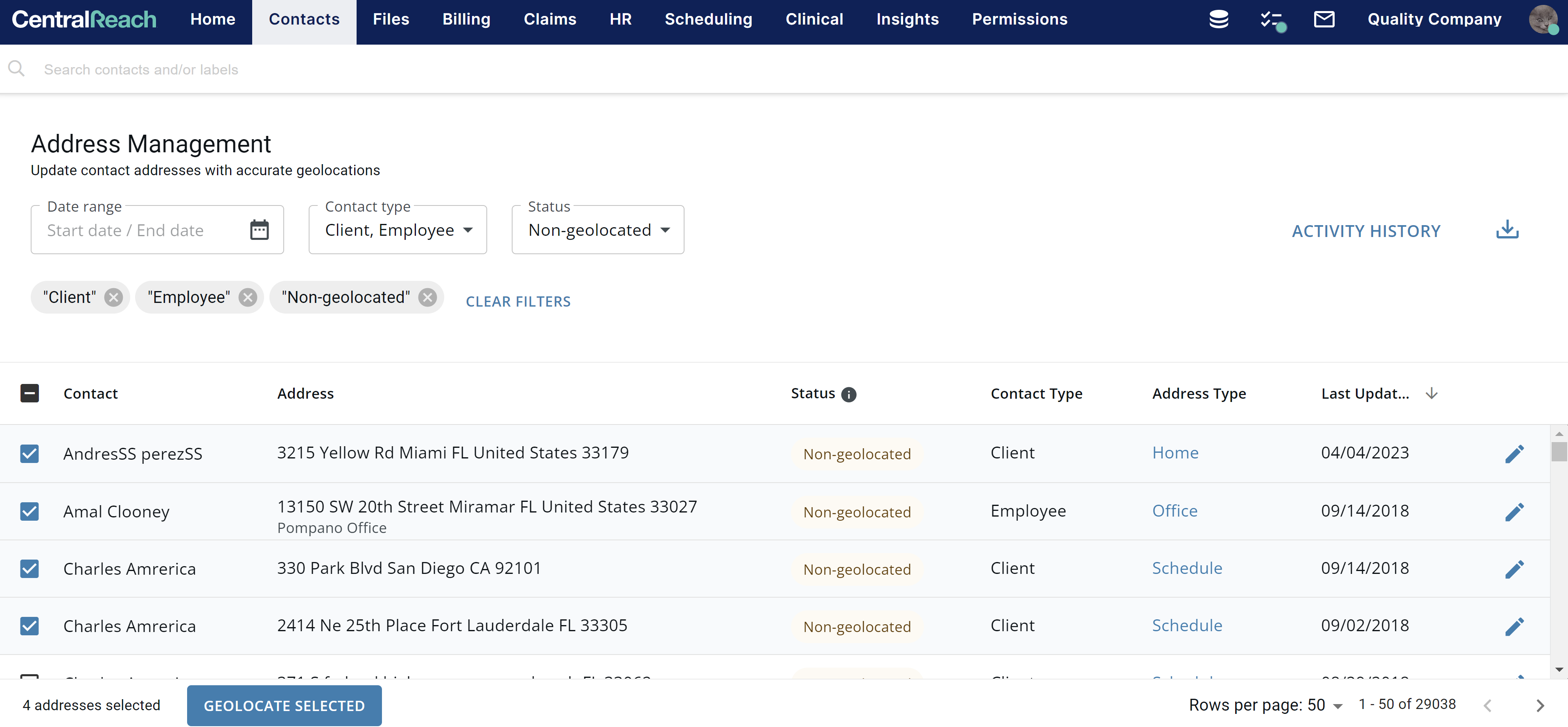Viewport: 1568px width, 727px height.
Task: Download addresses using the export icon
Action: [1507, 230]
